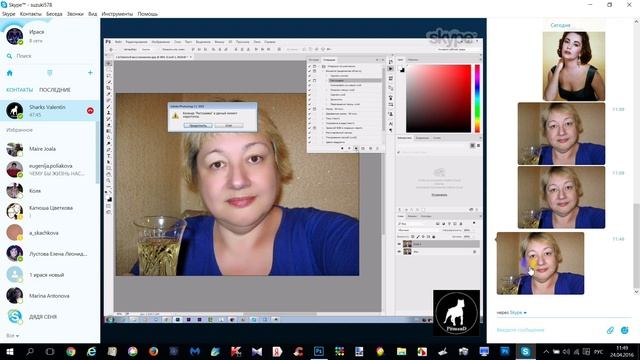
Task: Click the Photoshop warning triangle icon
Action: [x=175, y=116]
